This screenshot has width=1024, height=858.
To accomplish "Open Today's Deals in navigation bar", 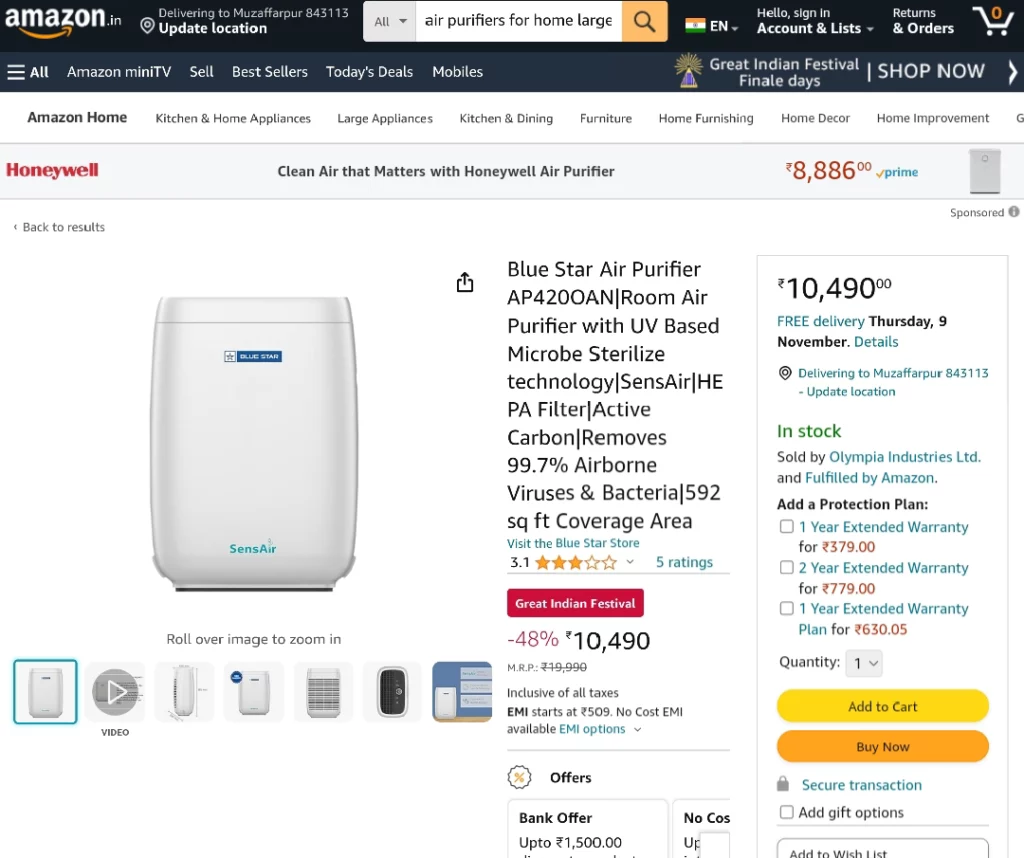I will click(x=370, y=72).
